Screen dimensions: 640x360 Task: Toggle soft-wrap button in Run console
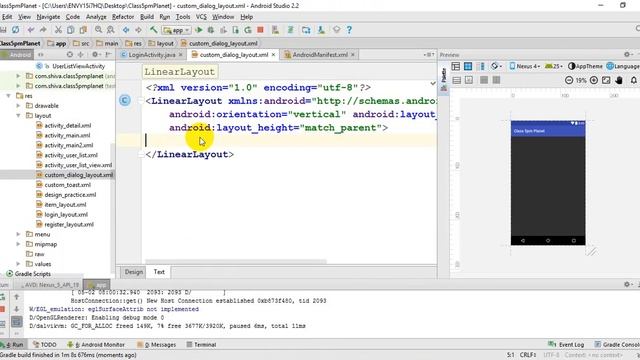pos(17,322)
